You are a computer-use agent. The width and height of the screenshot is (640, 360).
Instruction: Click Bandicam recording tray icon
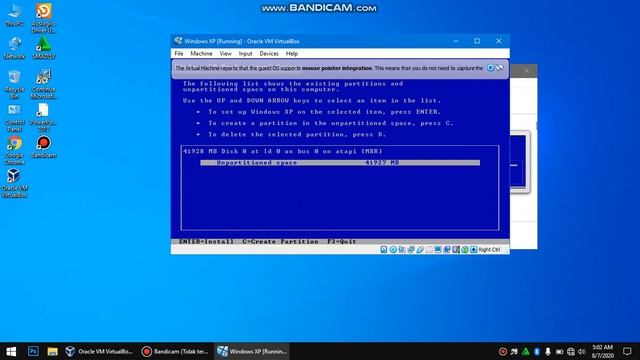coord(503,351)
